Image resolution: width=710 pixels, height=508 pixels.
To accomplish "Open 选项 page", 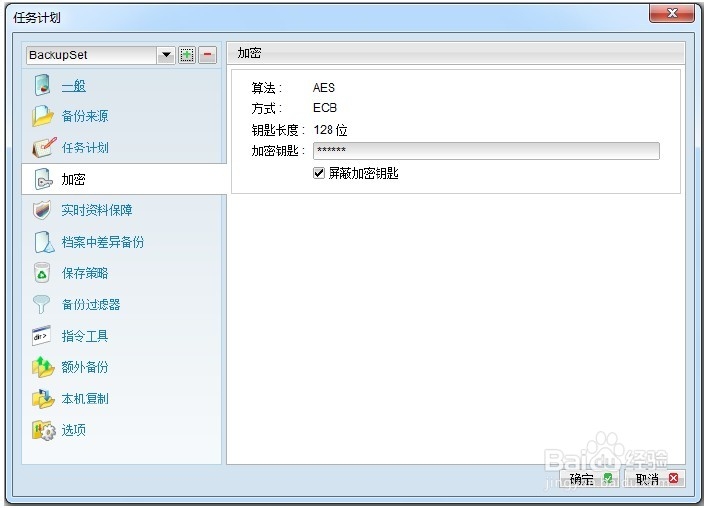I will point(73,430).
